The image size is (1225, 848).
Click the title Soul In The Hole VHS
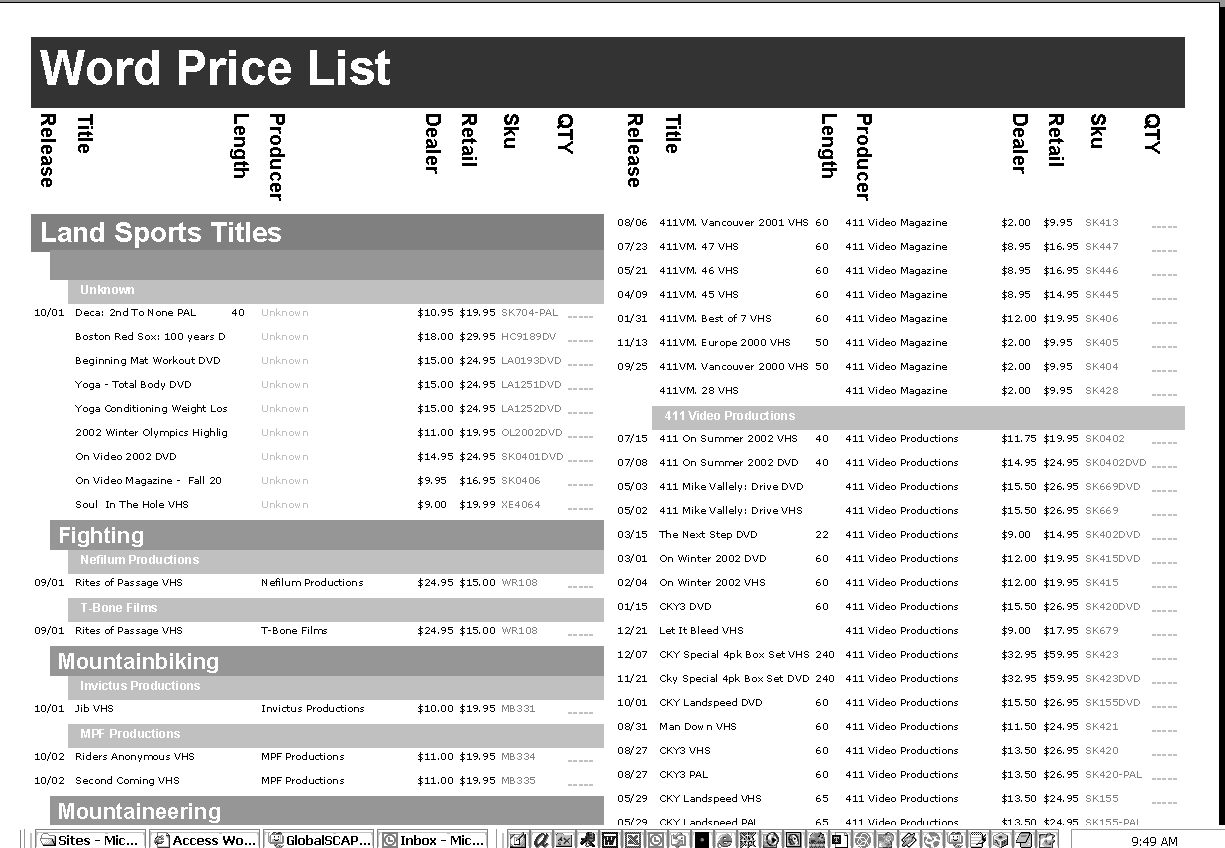[132, 505]
